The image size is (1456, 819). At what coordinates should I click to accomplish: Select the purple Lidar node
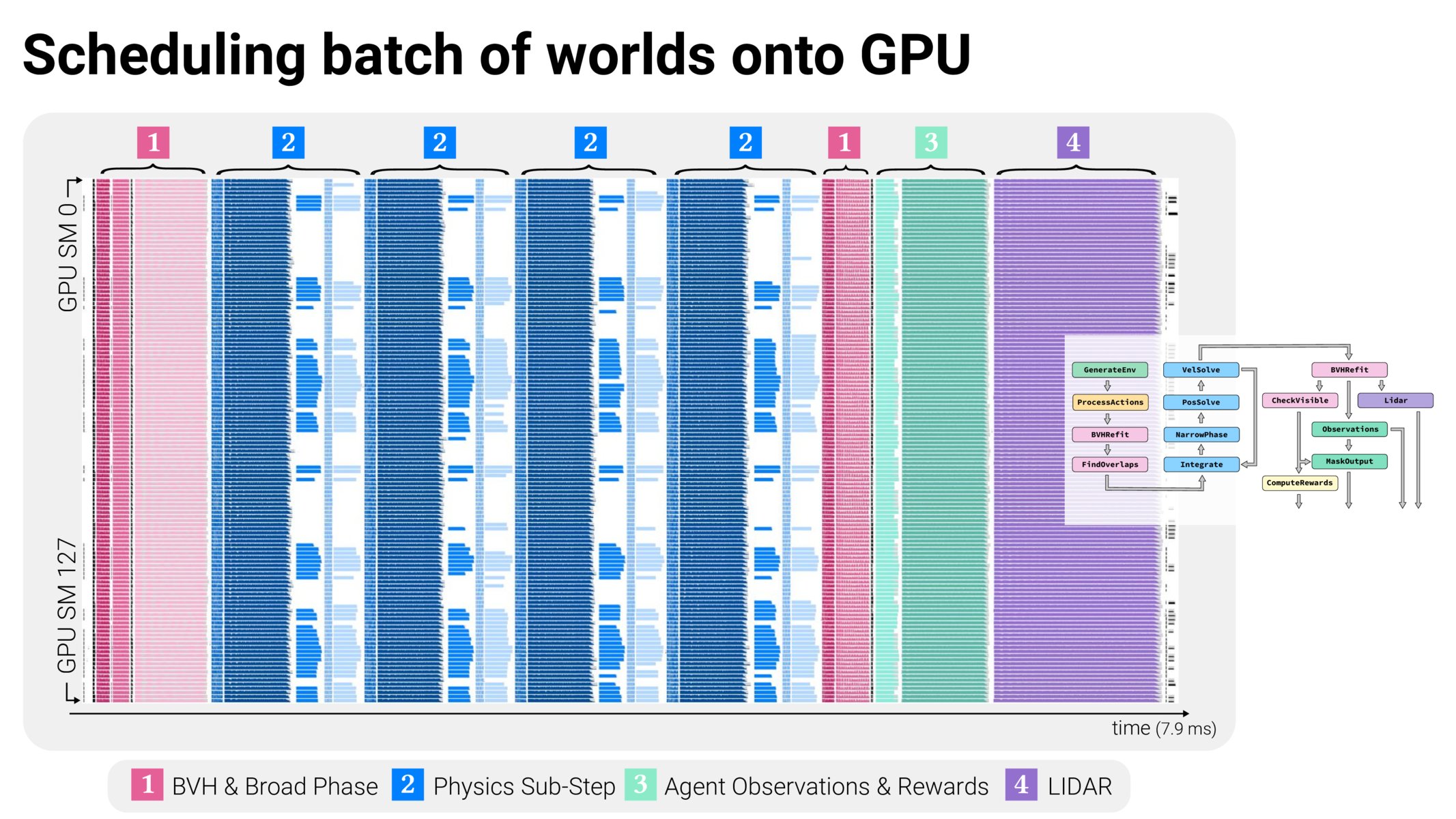(x=1395, y=401)
